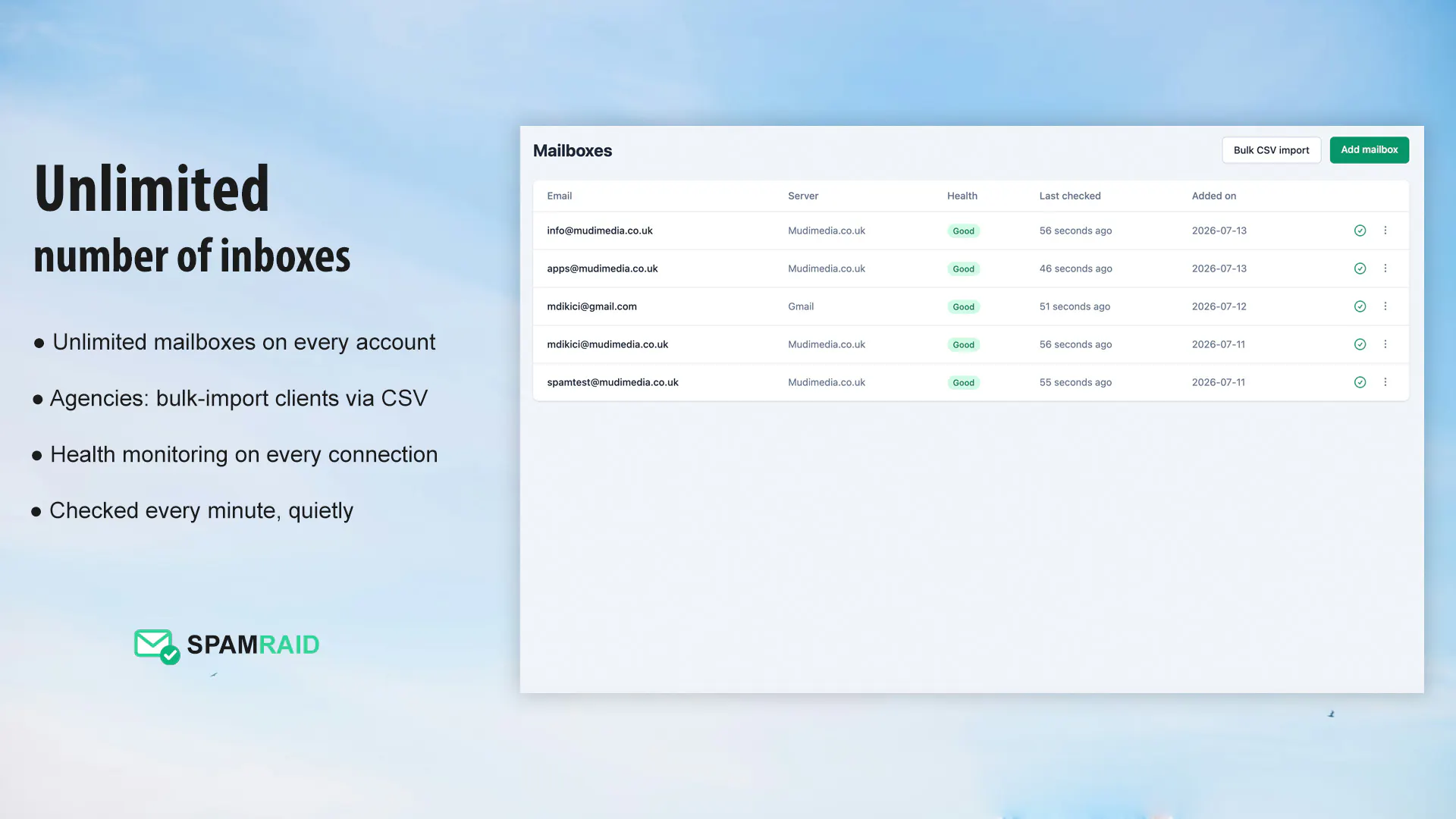Screen dimensions: 1456x819
Task: Click the Gmail server cell
Action: pos(801,306)
